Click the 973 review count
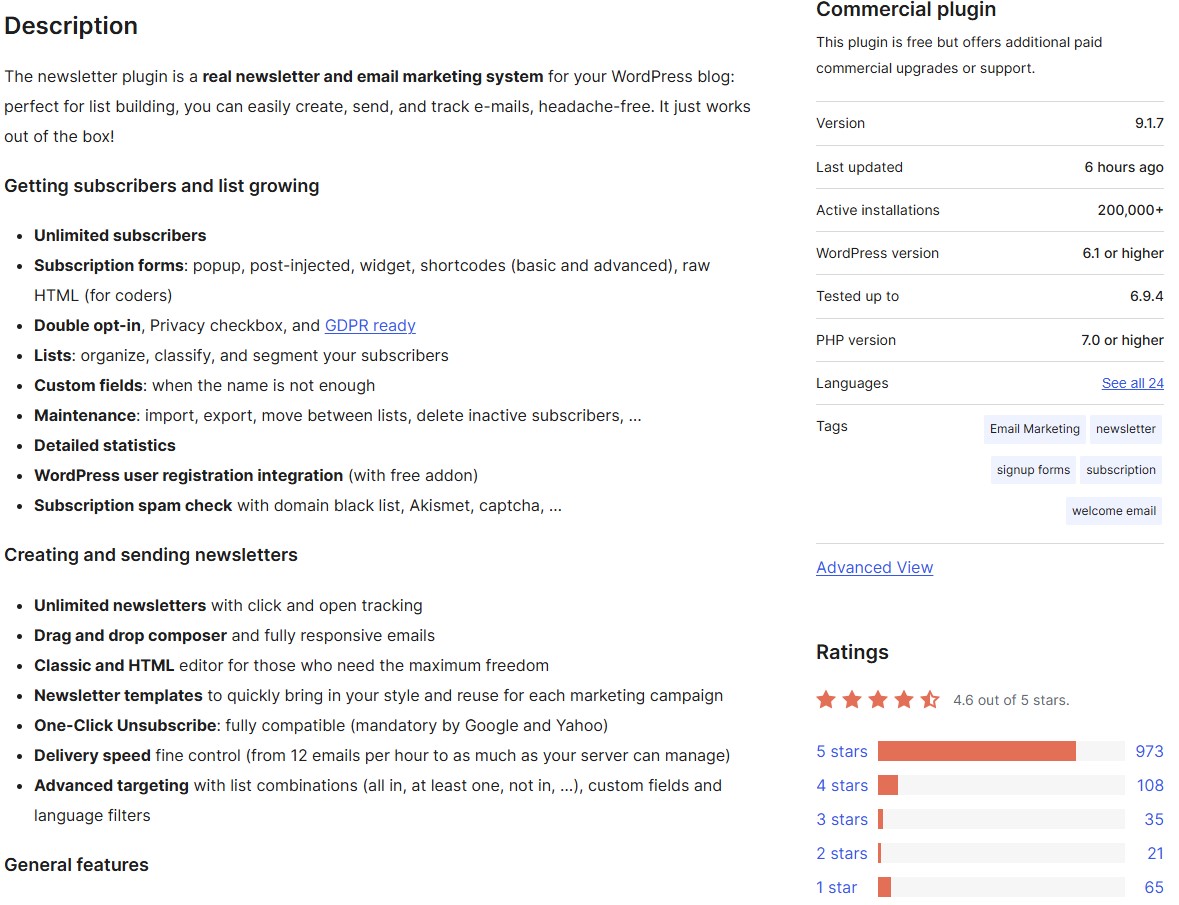The height and width of the screenshot is (905, 1179). click(1149, 751)
